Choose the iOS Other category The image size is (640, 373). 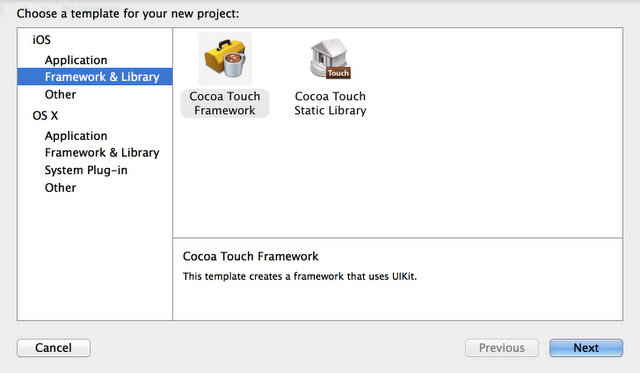tap(60, 94)
